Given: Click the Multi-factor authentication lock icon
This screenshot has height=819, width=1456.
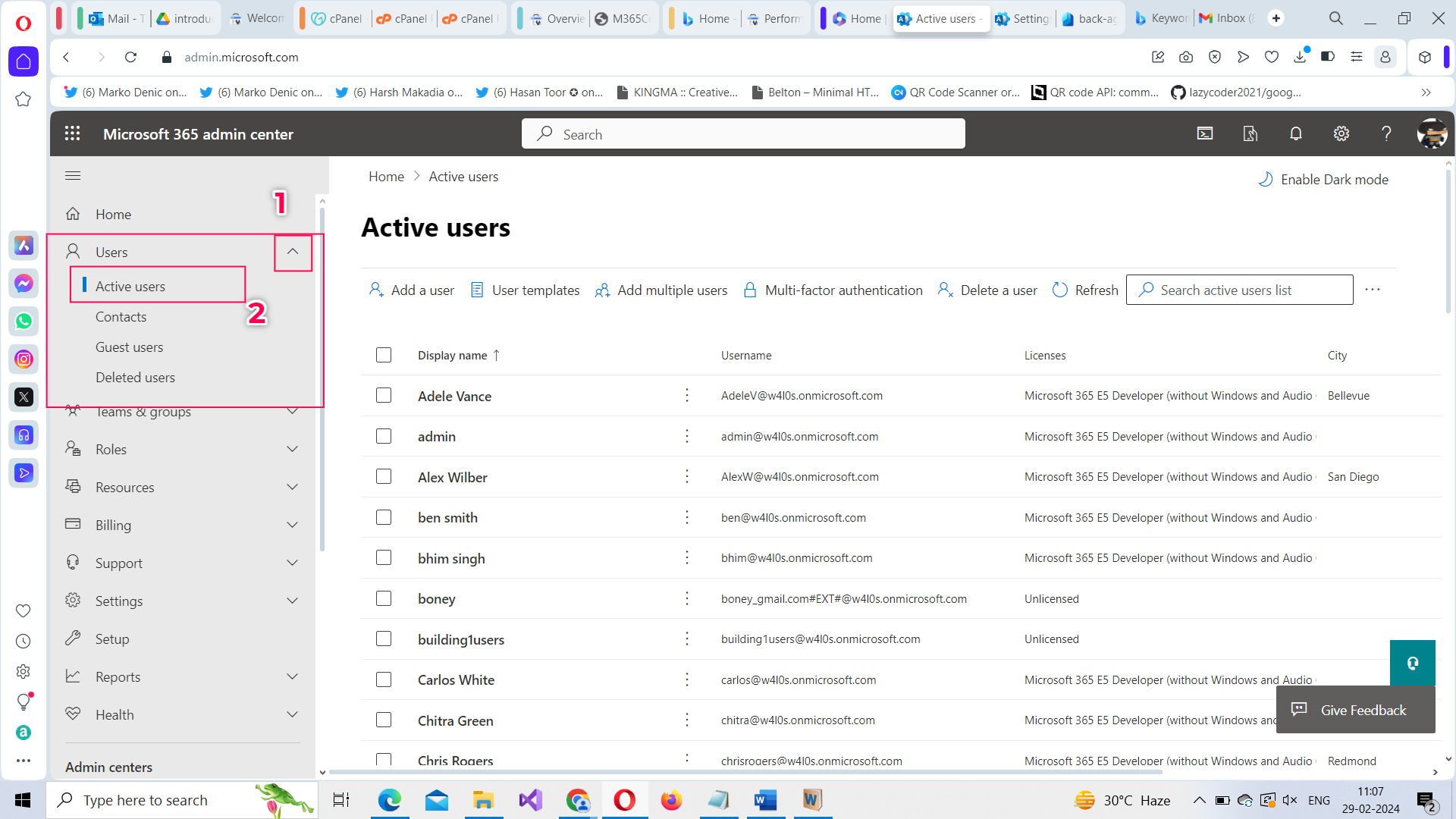Looking at the screenshot, I should [750, 290].
